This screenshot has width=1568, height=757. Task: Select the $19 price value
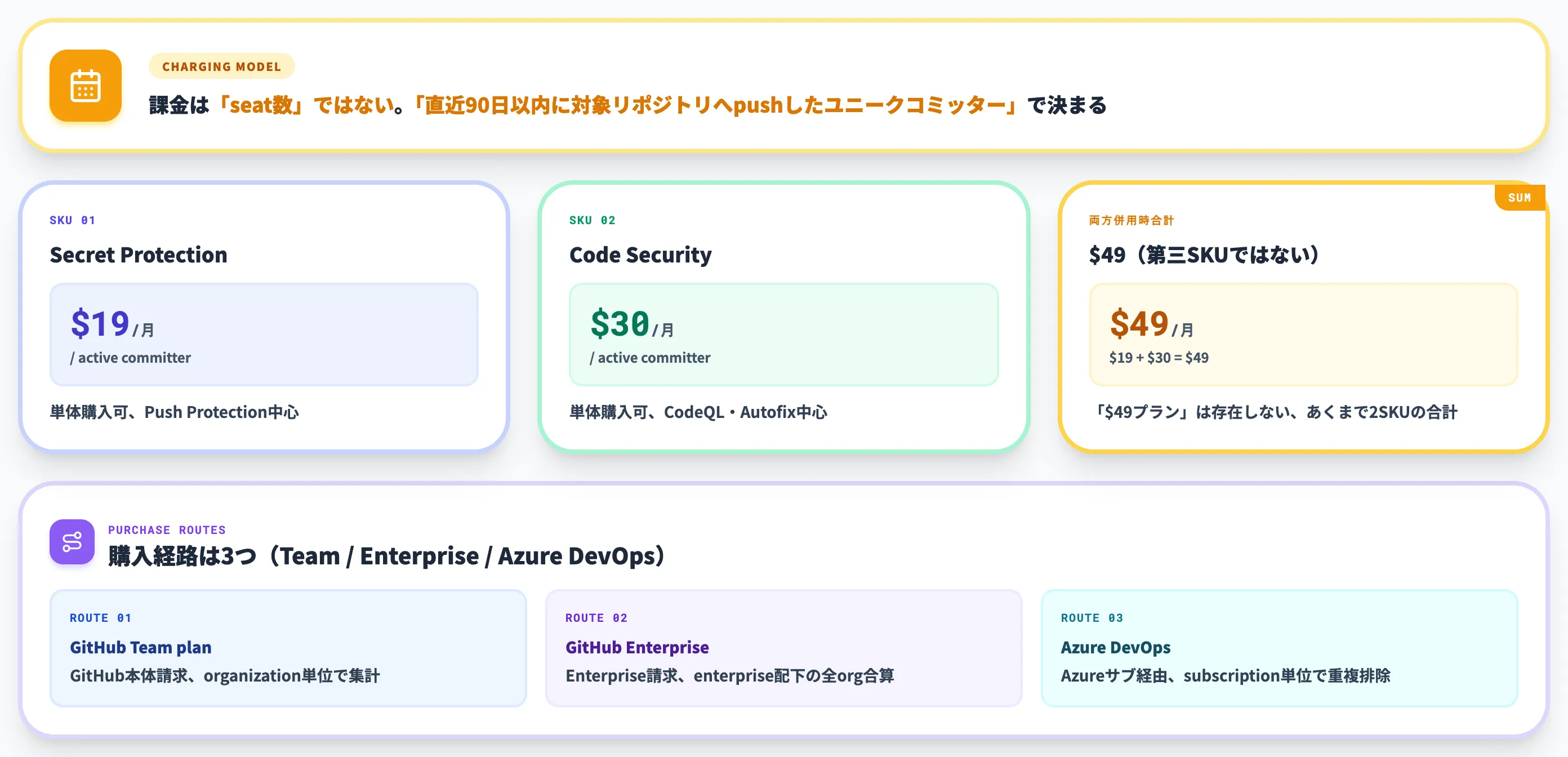click(x=100, y=323)
